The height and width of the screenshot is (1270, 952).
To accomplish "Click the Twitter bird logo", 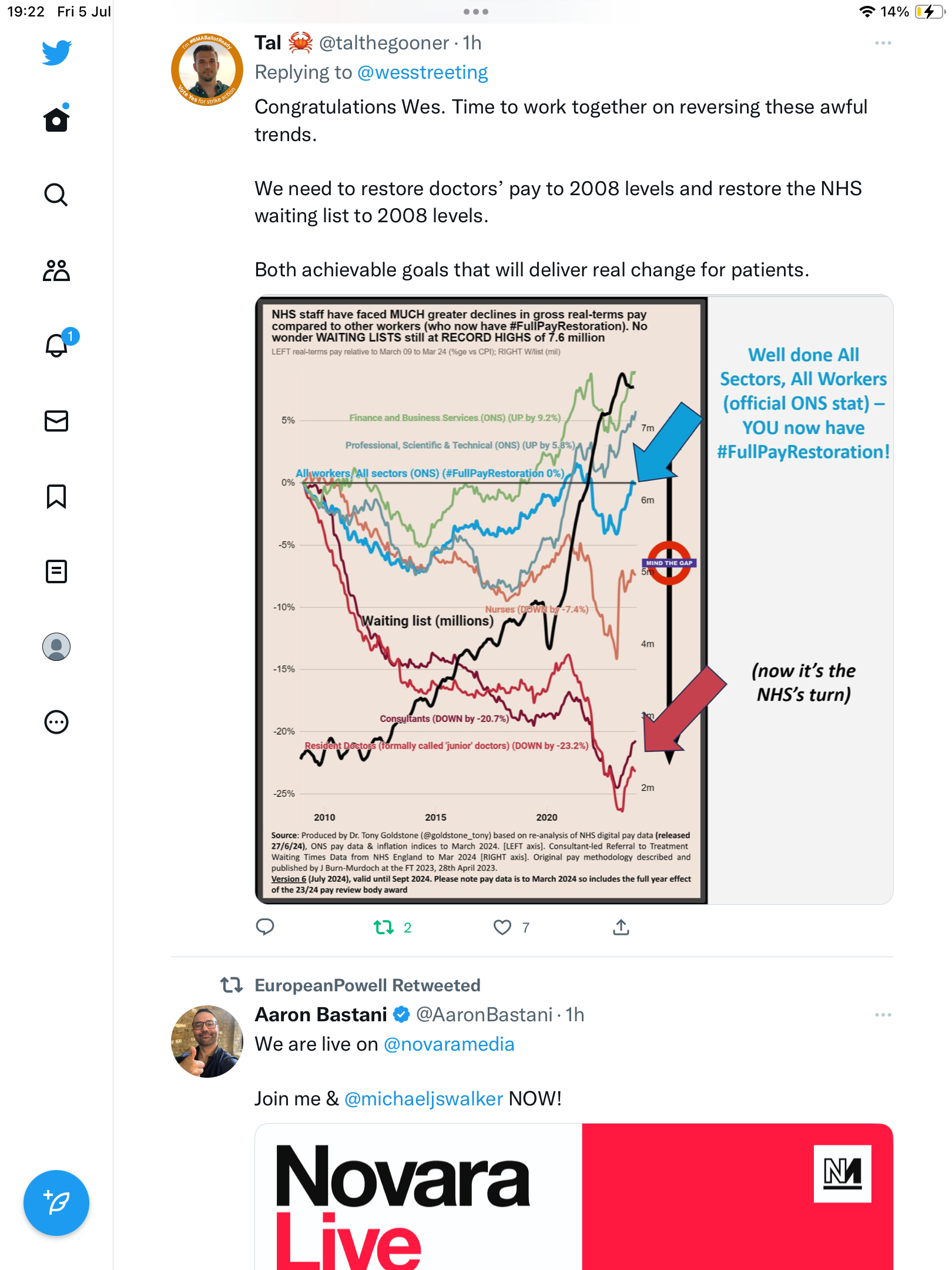I will [x=56, y=52].
